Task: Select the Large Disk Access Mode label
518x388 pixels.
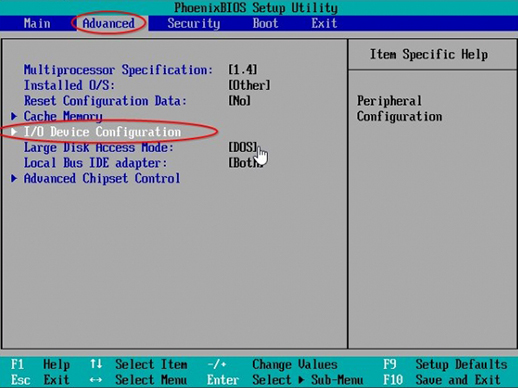Action: click(x=99, y=147)
